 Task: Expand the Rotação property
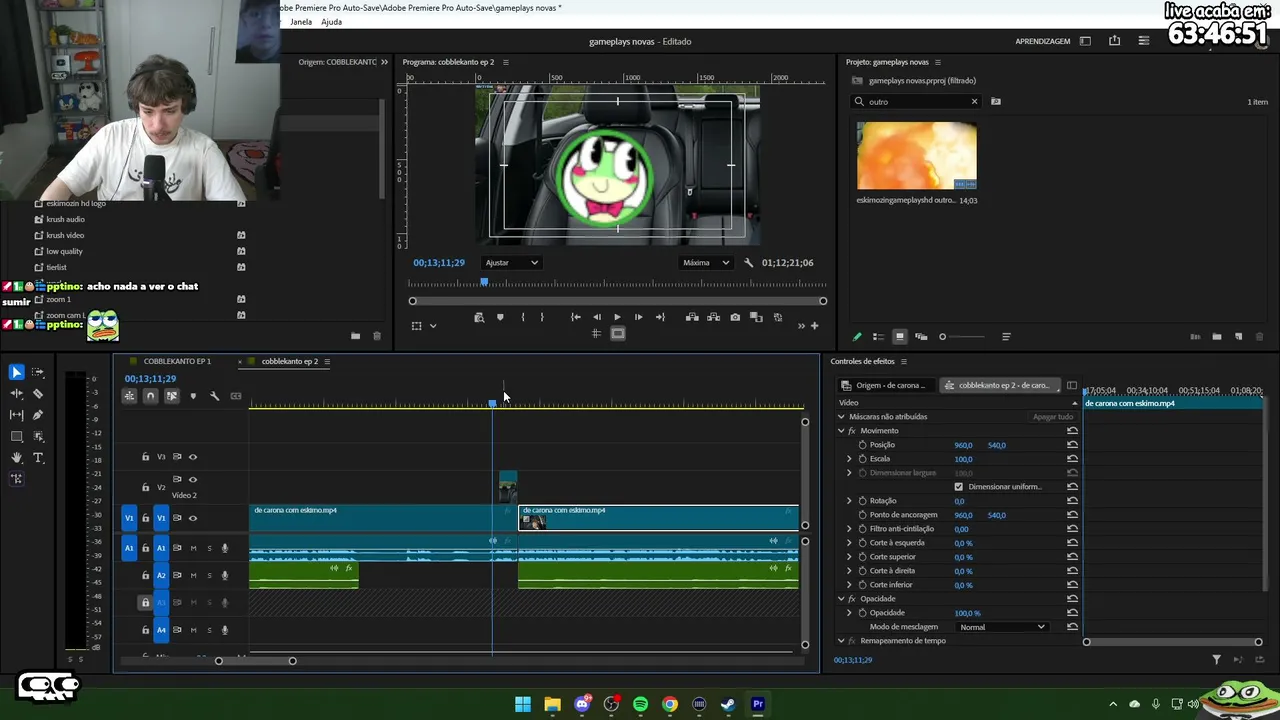pyautogui.click(x=850, y=501)
